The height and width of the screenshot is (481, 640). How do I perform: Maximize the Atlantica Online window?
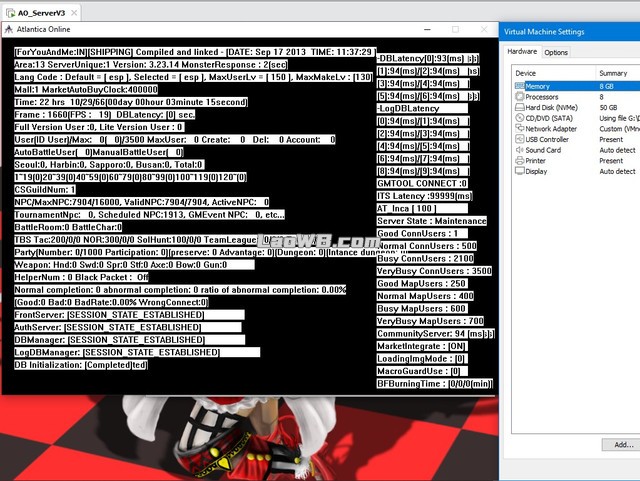click(x=456, y=29)
